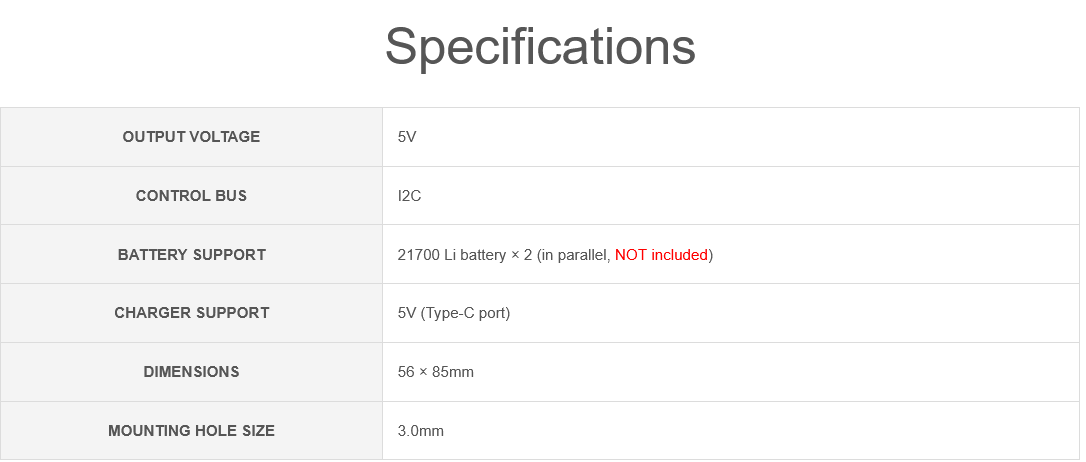The width and height of the screenshot is (1086, 462).
Task: Click the MOUNTING HOLE SIZE label
Action: point(191,431)
